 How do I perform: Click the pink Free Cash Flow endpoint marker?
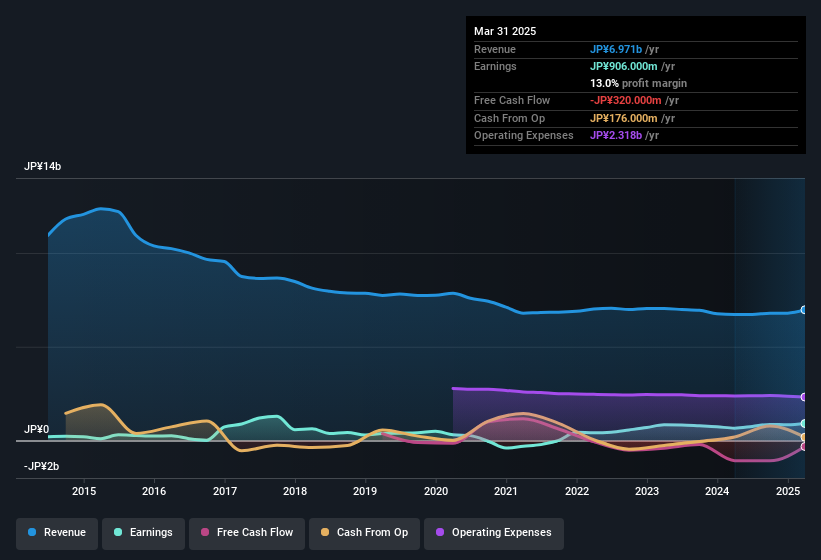pyautogui.click(x=804, y=446)
